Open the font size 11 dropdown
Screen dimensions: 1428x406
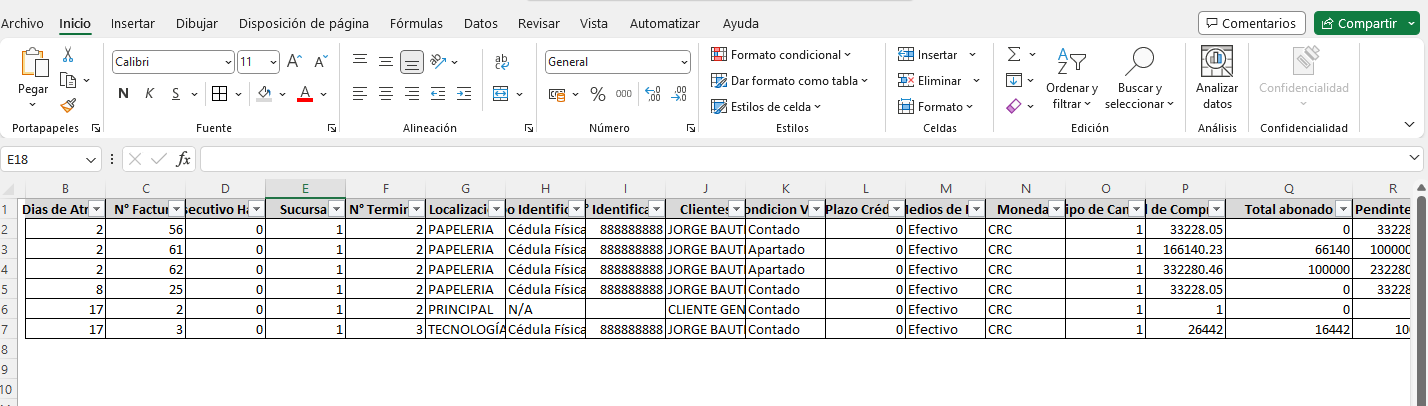273,62
